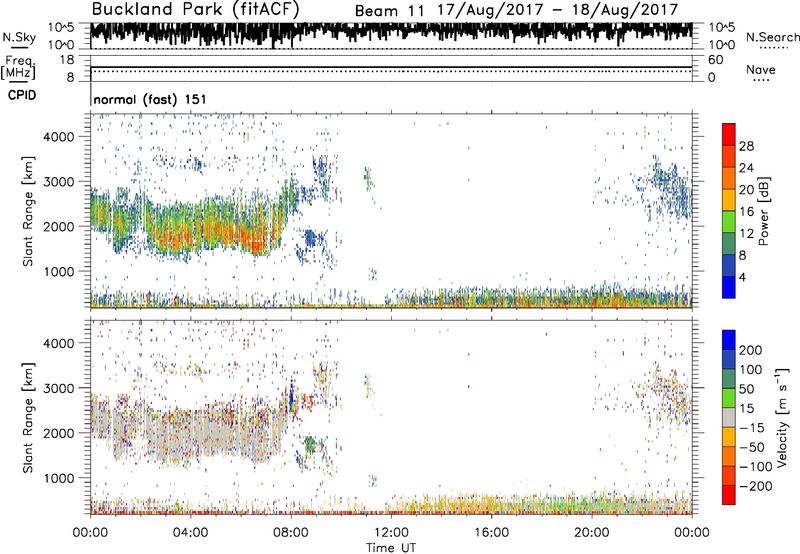Click the '4000' tick of power panel axis
The image size is (800, 554).
click(x=59, y=137)
